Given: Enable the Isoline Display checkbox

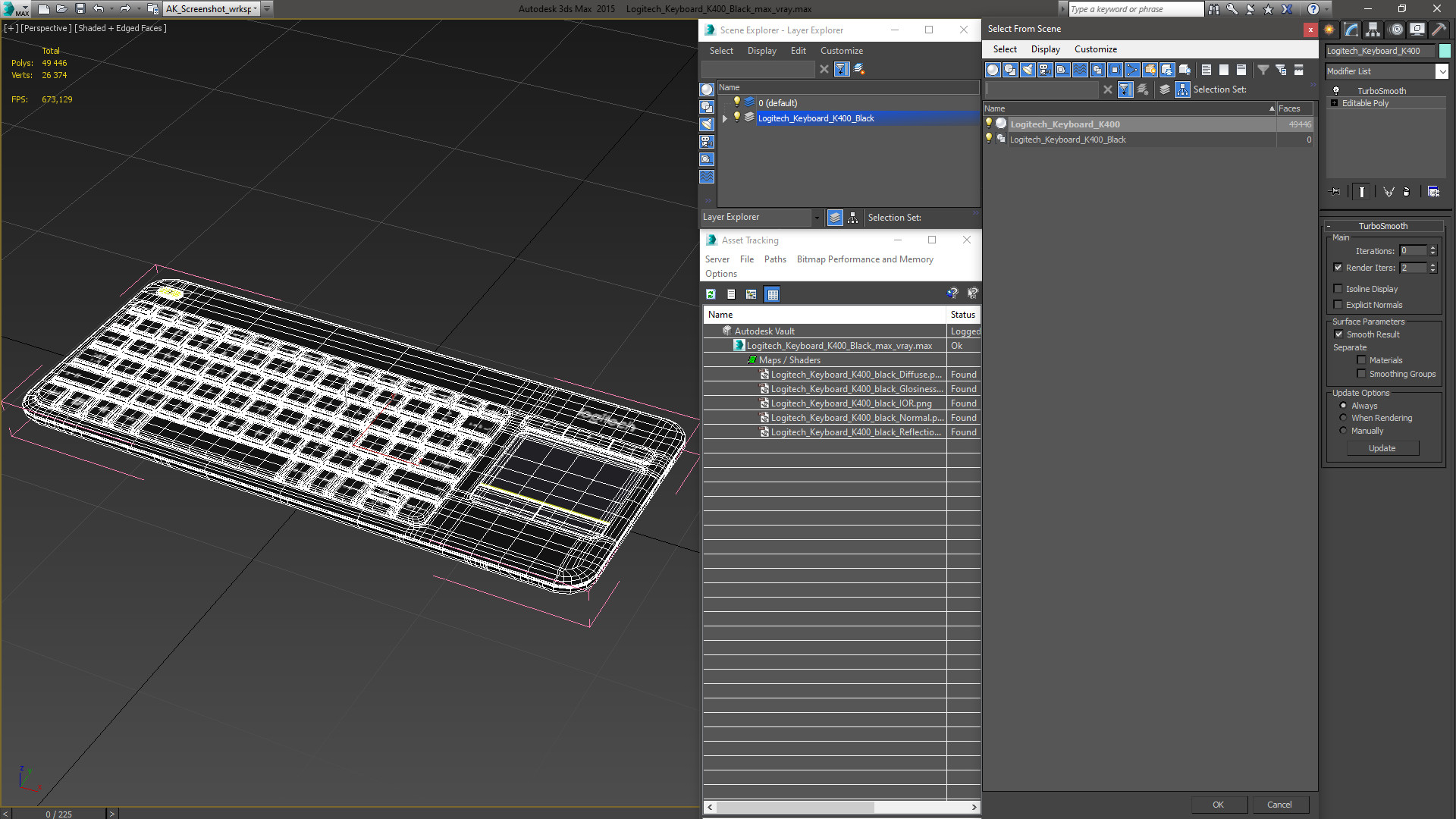Looking at the screenshot, I should point(1338,289).
